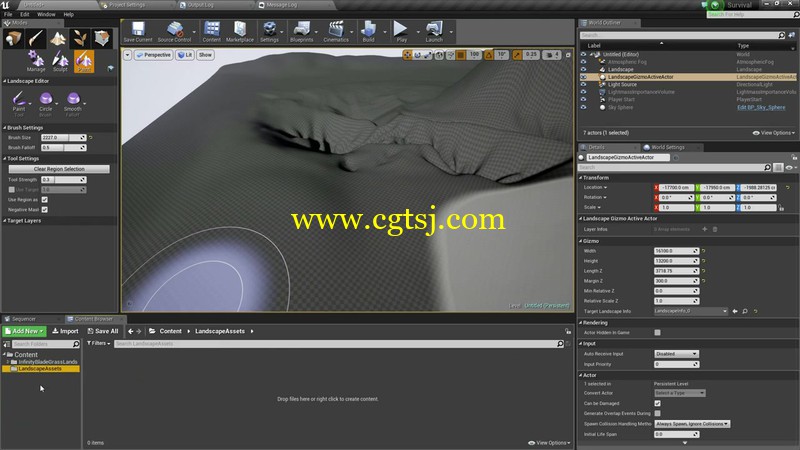The width and height of the screenshot is (800, 450).
Task: Click Save Current toolbar icon
Action: click(138, 32)
